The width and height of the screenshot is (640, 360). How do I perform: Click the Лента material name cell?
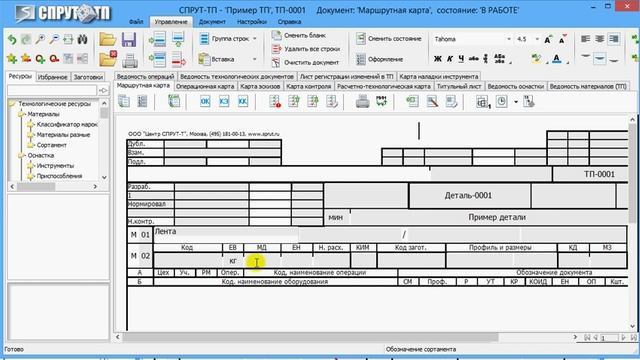tap(226, 234)
